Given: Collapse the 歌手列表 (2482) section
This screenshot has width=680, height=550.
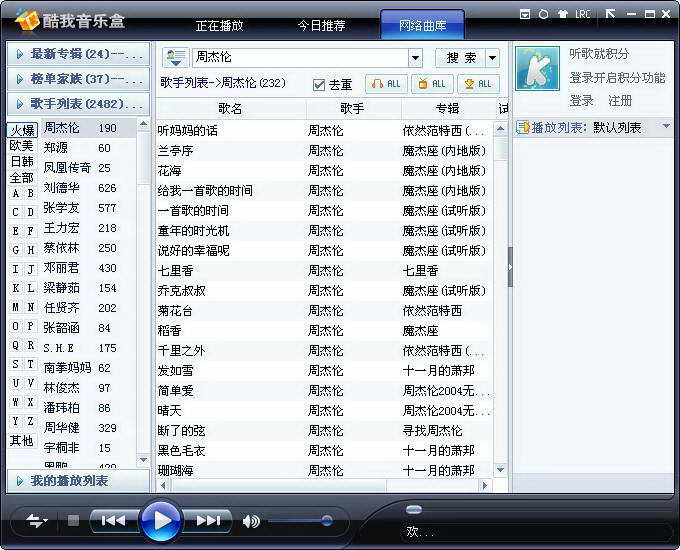Looking at the screenshot, I should point(78,104).
